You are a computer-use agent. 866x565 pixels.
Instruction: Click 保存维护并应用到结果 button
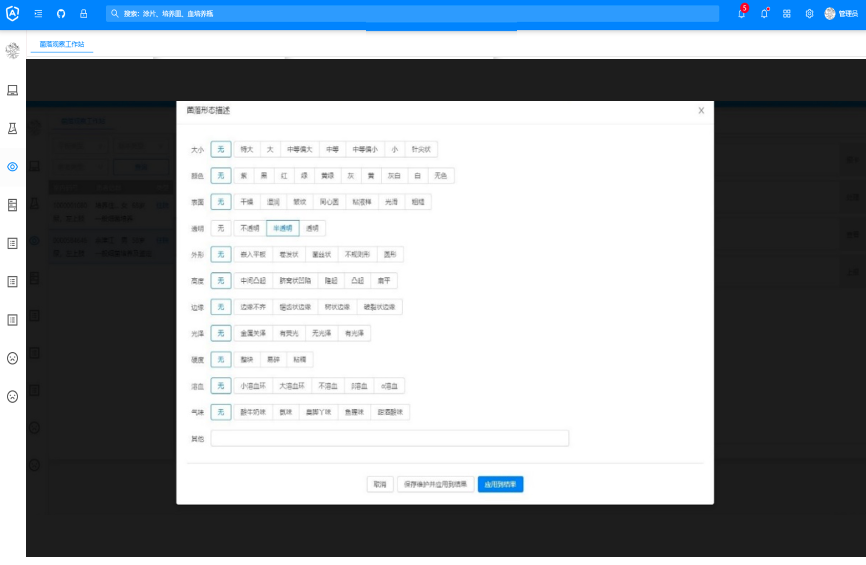[x=434, y=484]
